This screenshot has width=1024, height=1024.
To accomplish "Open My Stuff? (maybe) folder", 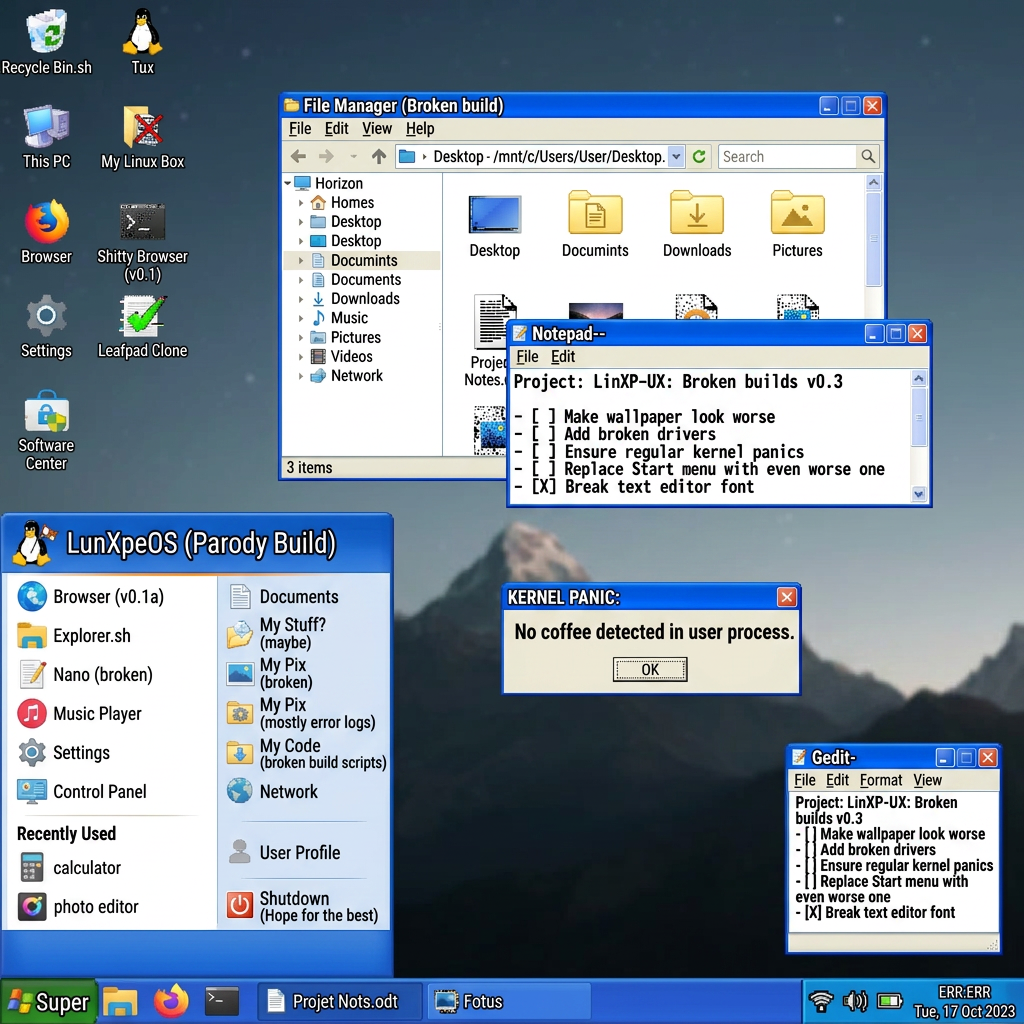I will (277, 633).
